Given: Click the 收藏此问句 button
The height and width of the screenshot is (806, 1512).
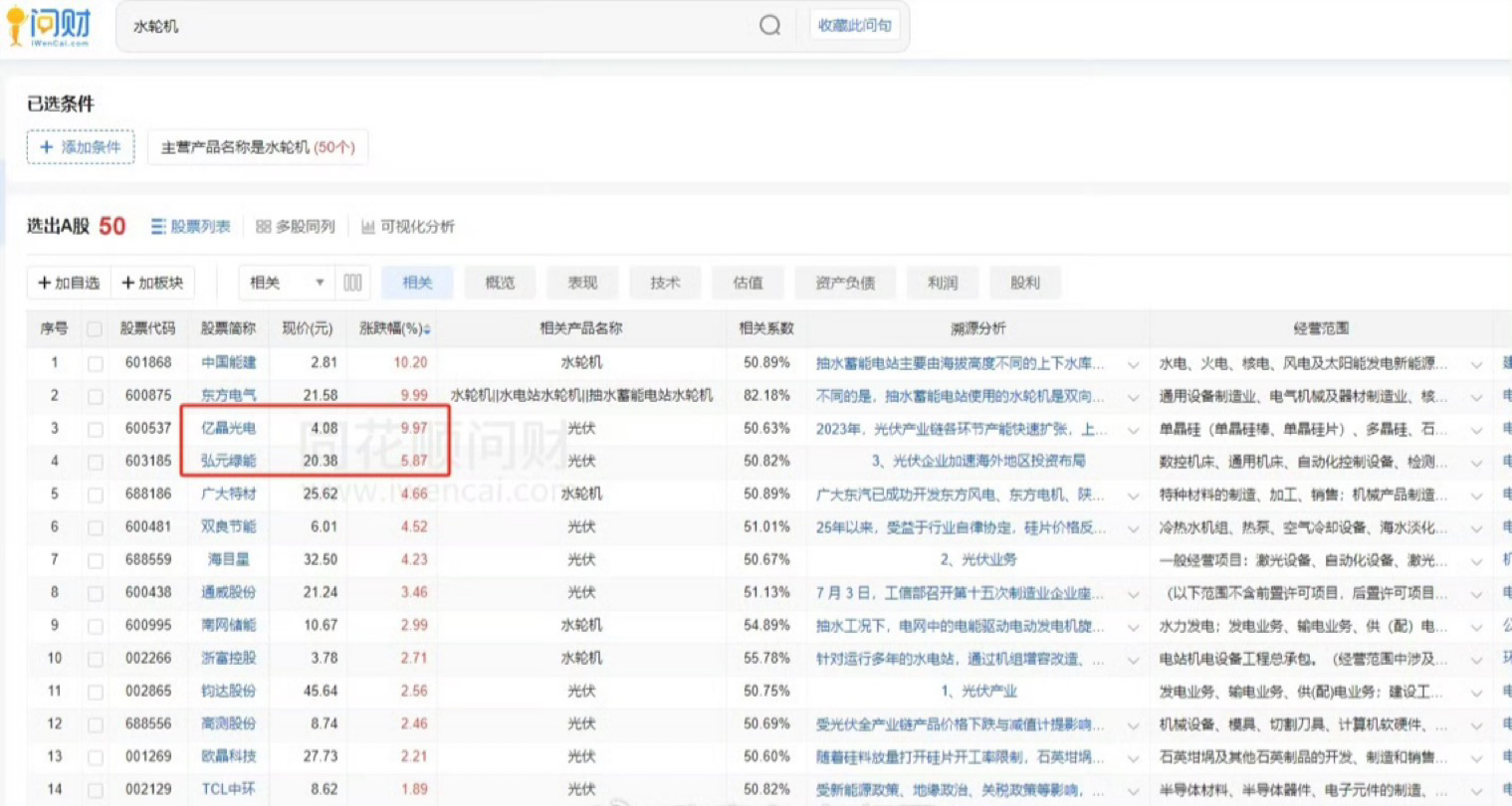Looking at the screenshot, I should pos(854,26).
